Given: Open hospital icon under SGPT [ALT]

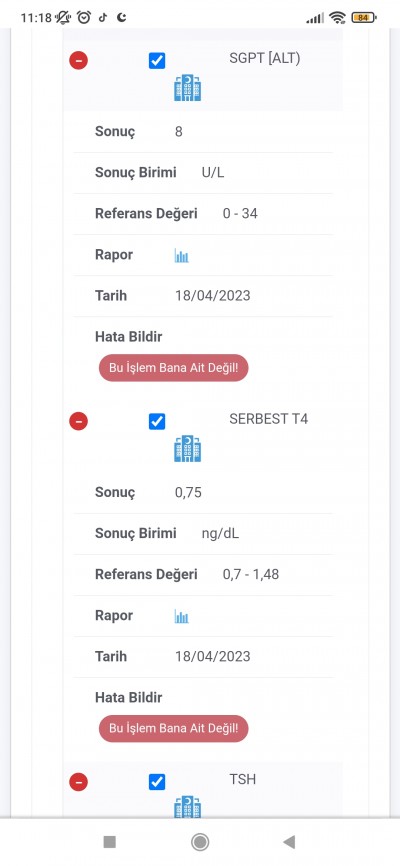Looking at the screenshot, I should [188, 88].
